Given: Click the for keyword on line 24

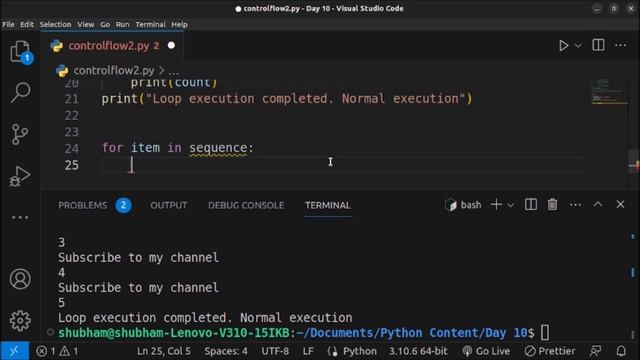Looking at the screenshot, I should [112, 148].
